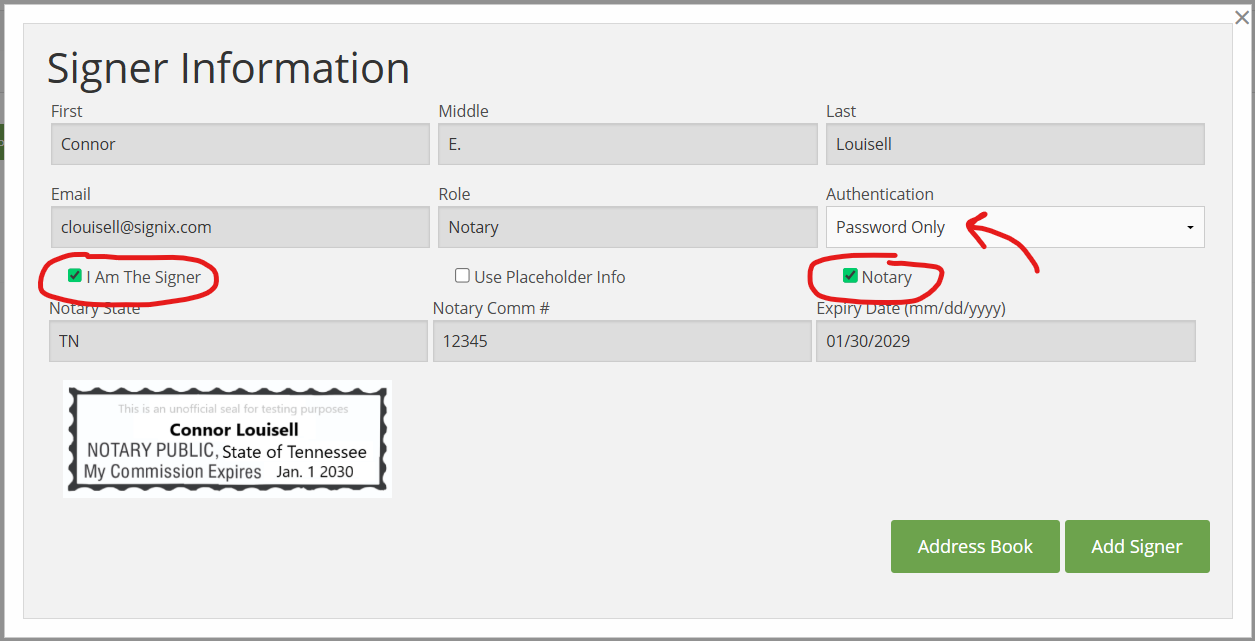
Task: Click the Authentication field label
Action: tap(879, 194)
